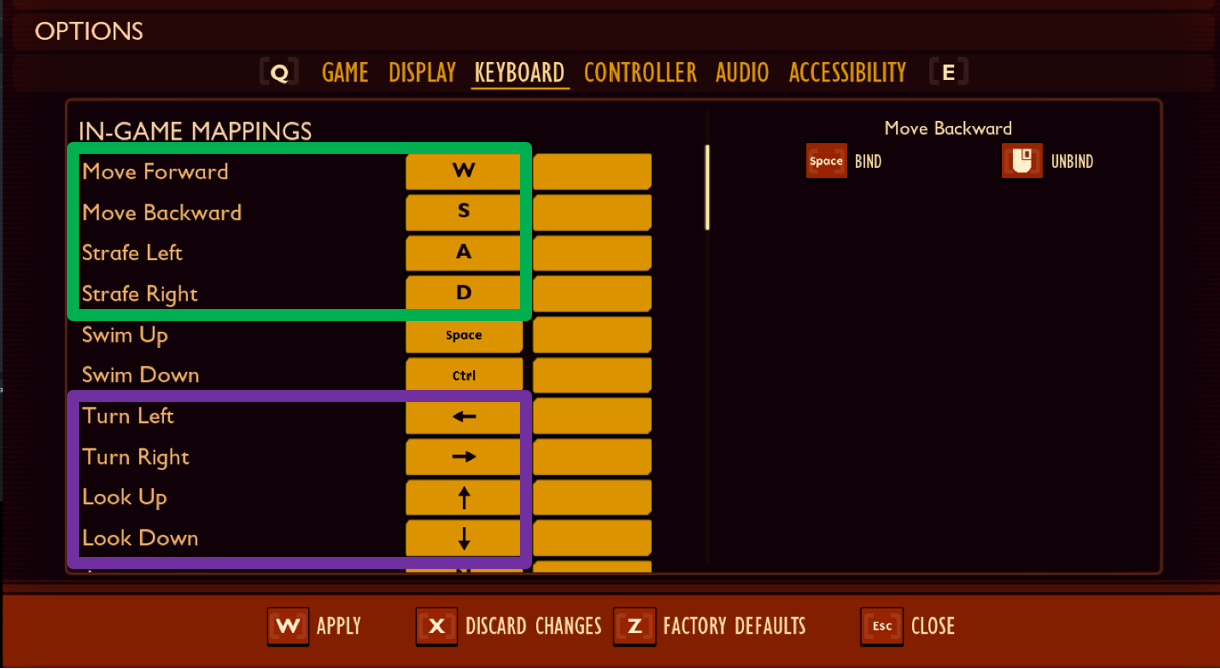Click the Esc key icon beside CLOSE
The height and width of the screenshot is (669, 1220).
(x=881, y=627)
